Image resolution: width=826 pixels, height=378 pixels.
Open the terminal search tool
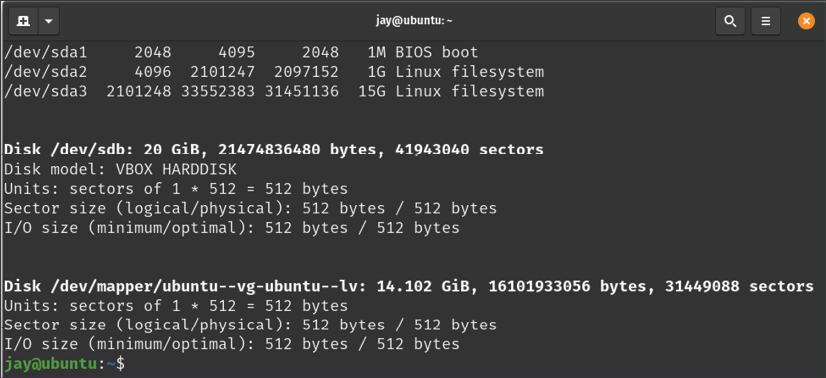point(730,21)
